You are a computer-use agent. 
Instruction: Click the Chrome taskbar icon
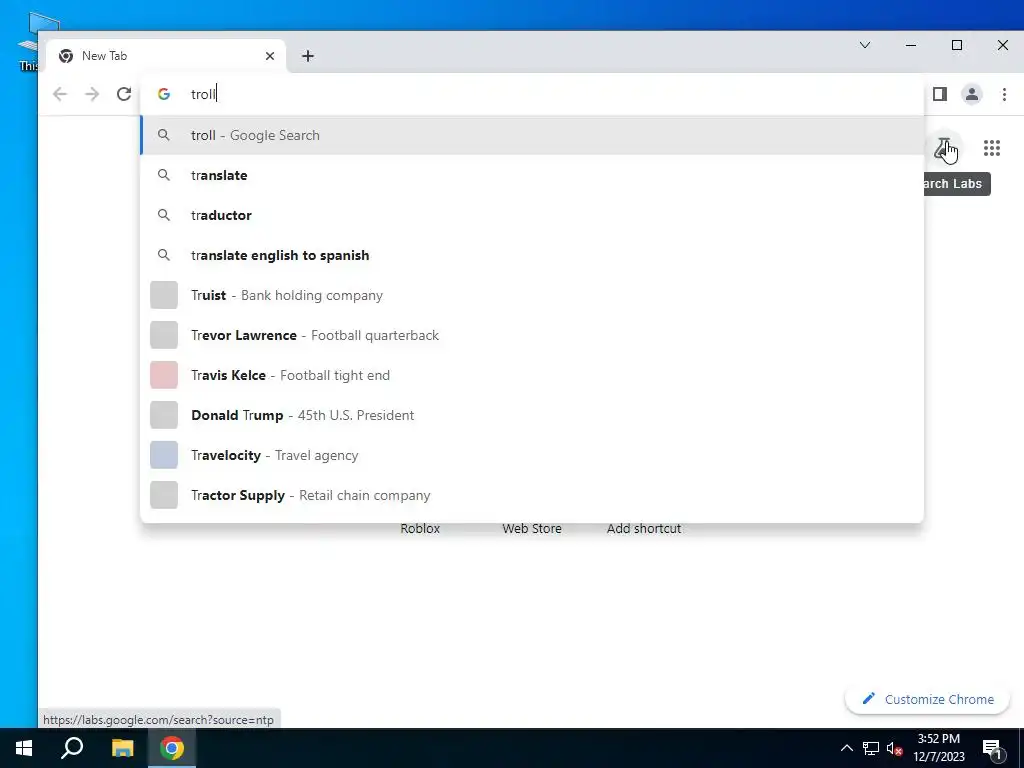[172, 748]
